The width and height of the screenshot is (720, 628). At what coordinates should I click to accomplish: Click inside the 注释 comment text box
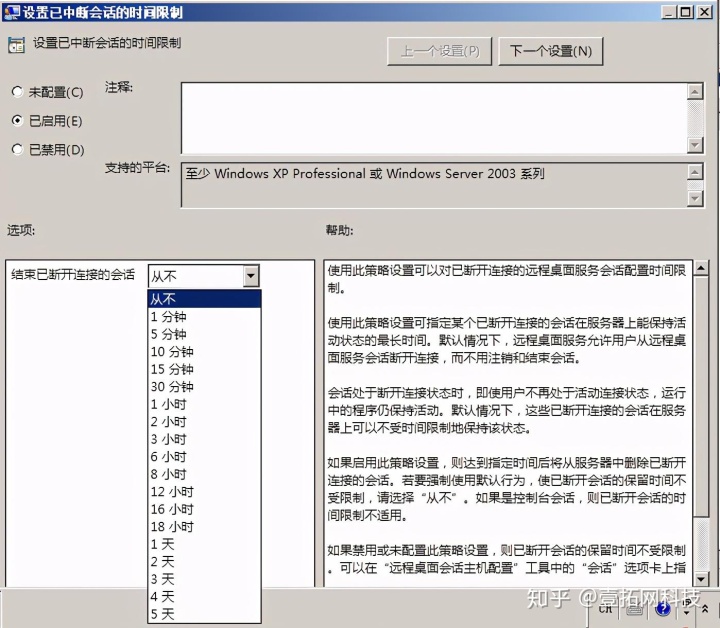point(434,118)
